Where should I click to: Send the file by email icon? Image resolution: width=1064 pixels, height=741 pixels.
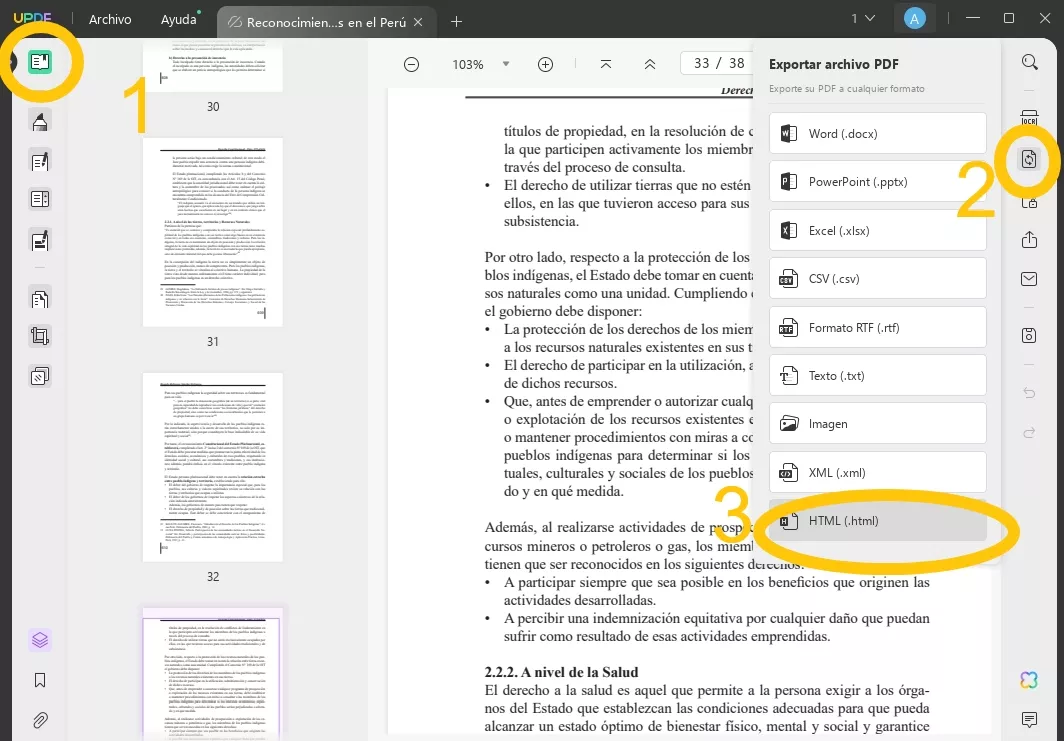[x=1029, y=279]
